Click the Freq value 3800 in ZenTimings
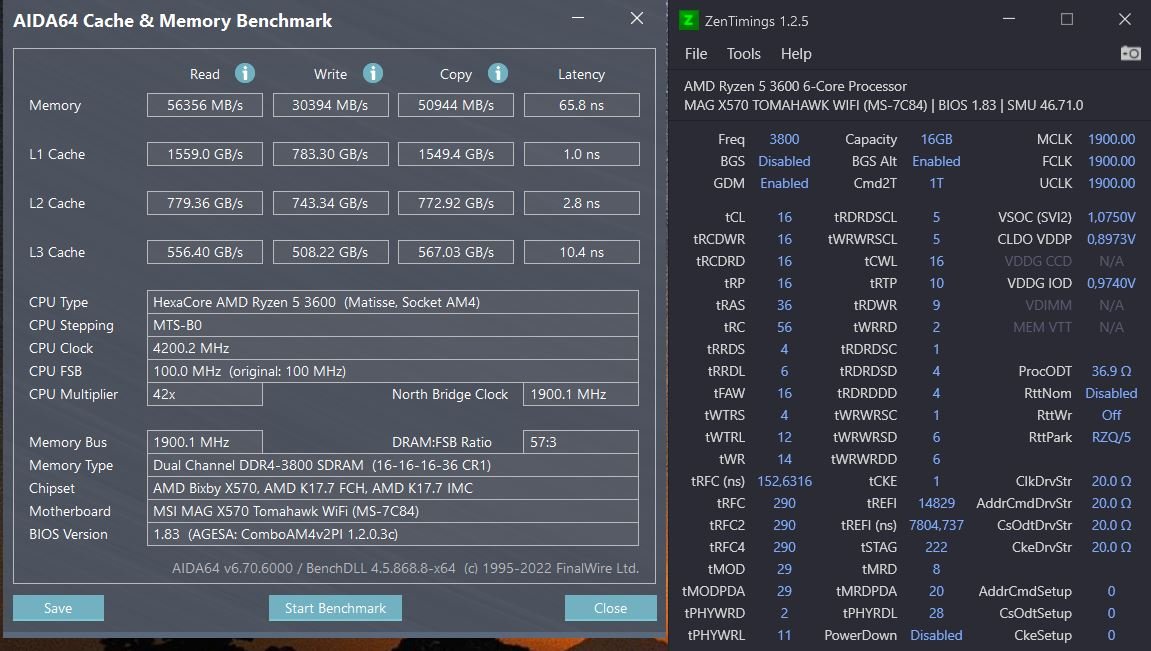This screenshot has height=651, width=1151. pos(784,139)
